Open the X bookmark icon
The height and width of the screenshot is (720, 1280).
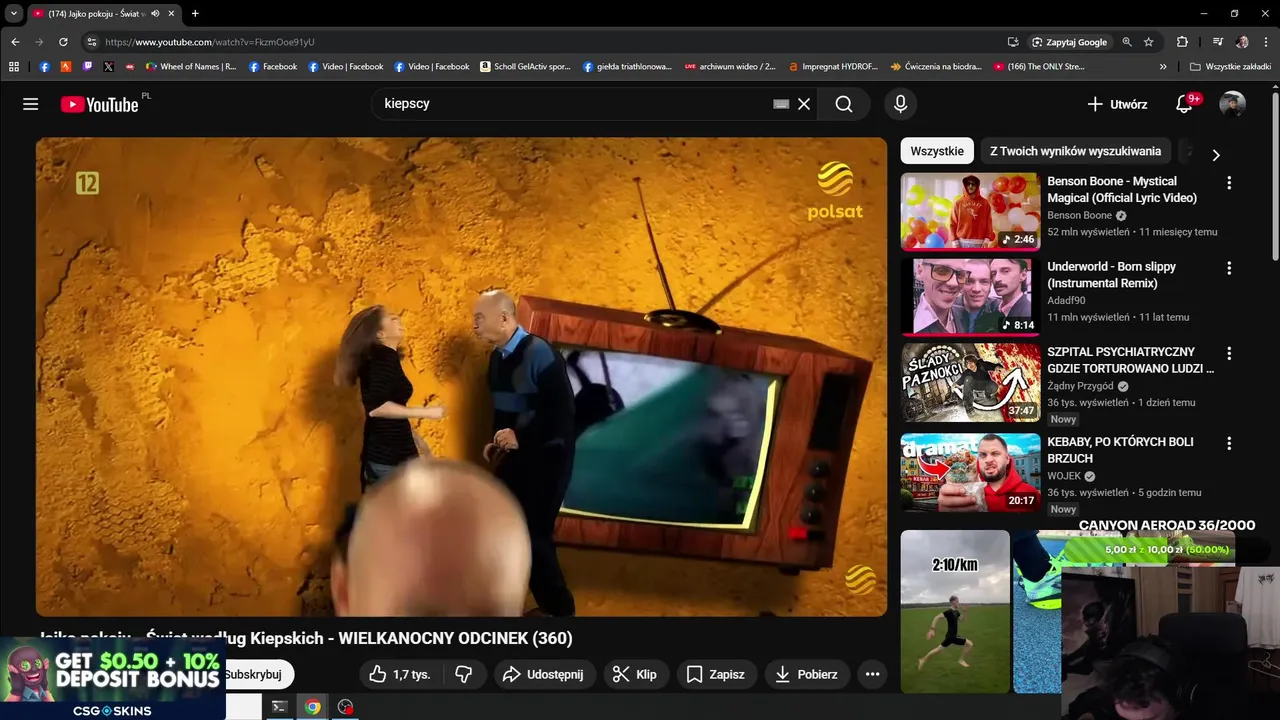[108, 67]
